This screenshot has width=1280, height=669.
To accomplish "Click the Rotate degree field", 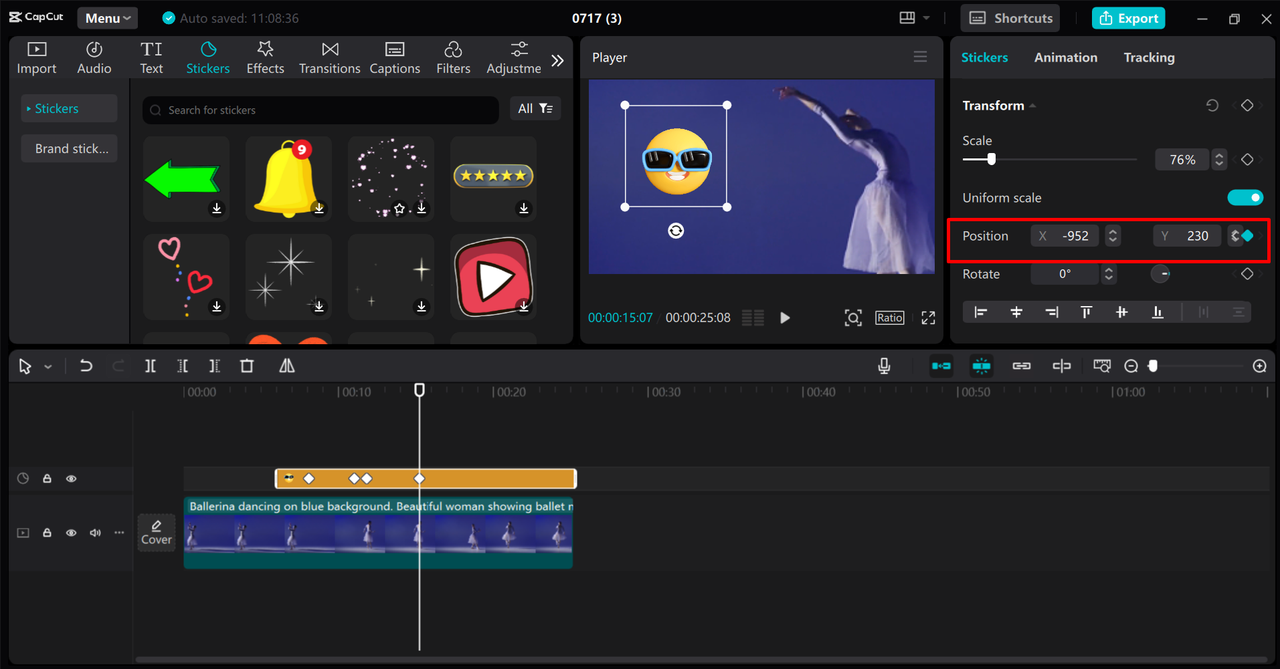I will [x=1066, y=274].
